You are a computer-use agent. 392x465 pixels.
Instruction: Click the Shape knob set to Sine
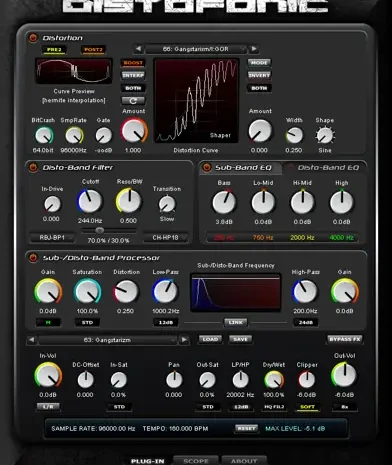325,136
